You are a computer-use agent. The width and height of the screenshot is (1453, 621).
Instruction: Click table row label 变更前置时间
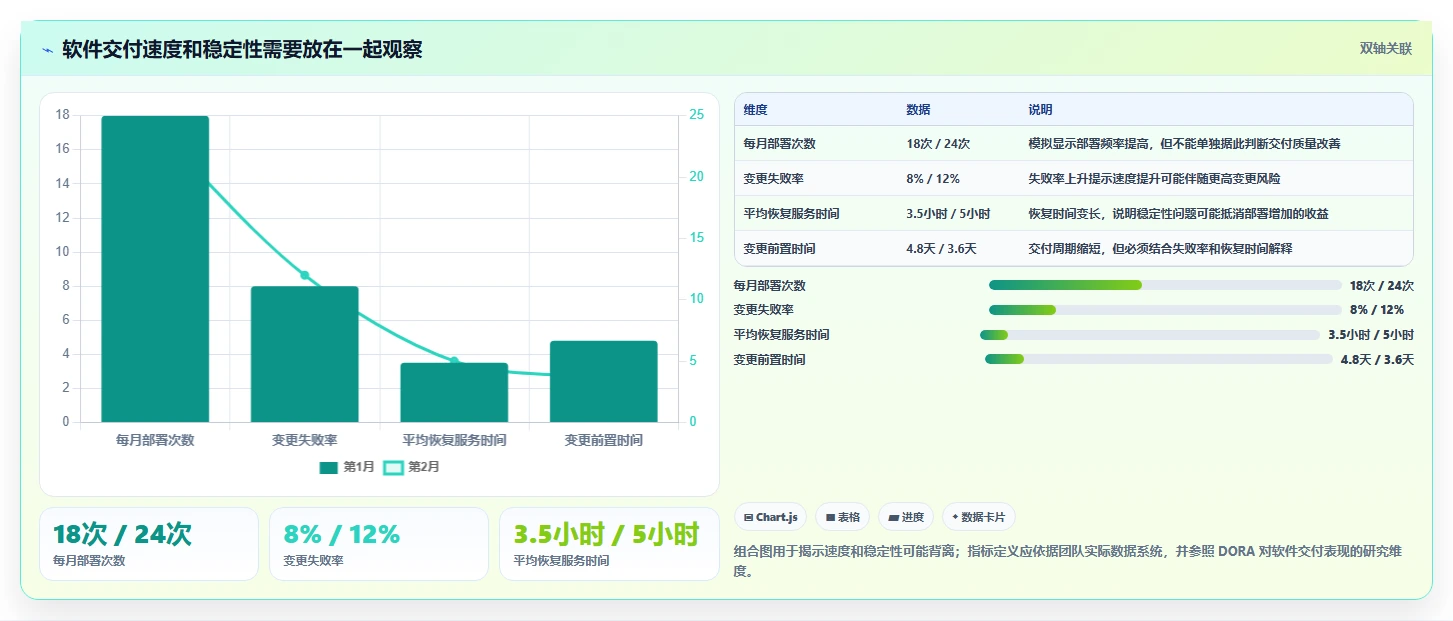780,248
